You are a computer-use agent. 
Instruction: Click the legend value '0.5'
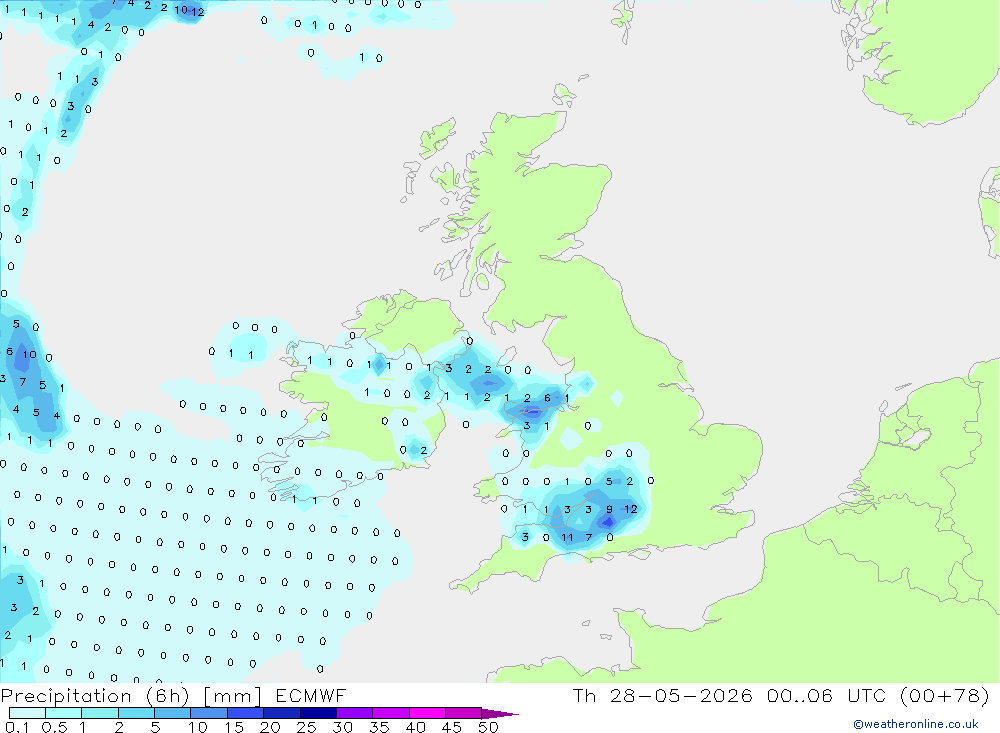pyautogui.click(x=54, y=727)
